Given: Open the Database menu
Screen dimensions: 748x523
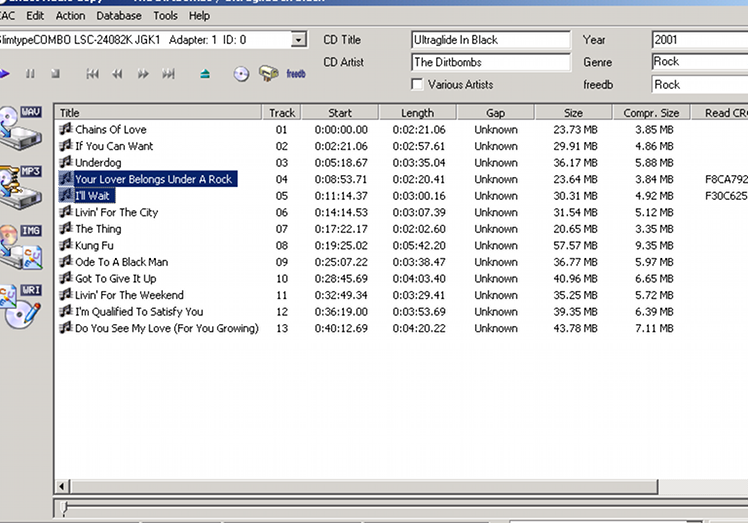Looking at the screenshot, I should (119, 16).
